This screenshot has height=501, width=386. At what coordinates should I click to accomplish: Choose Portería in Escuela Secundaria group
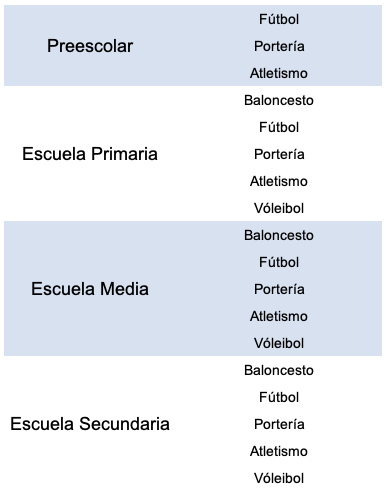(279, 424)
